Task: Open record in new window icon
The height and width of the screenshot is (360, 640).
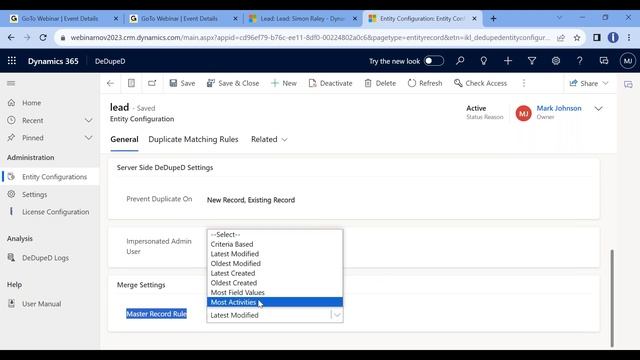Action: [152, 83]
